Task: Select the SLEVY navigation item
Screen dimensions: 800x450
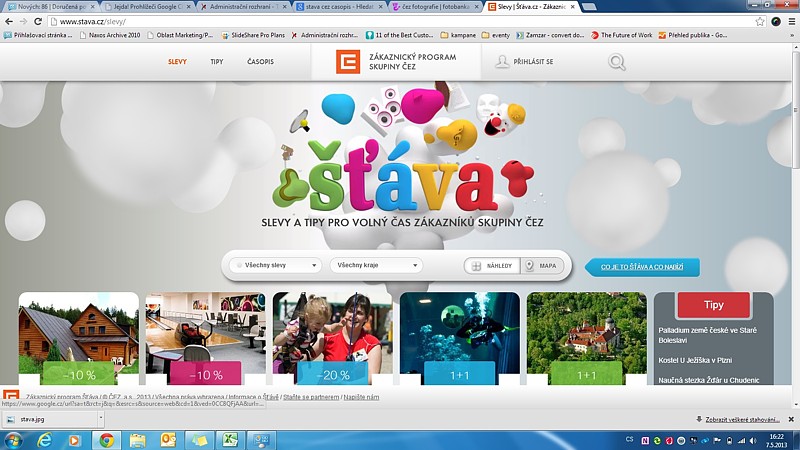Action: 177,62
